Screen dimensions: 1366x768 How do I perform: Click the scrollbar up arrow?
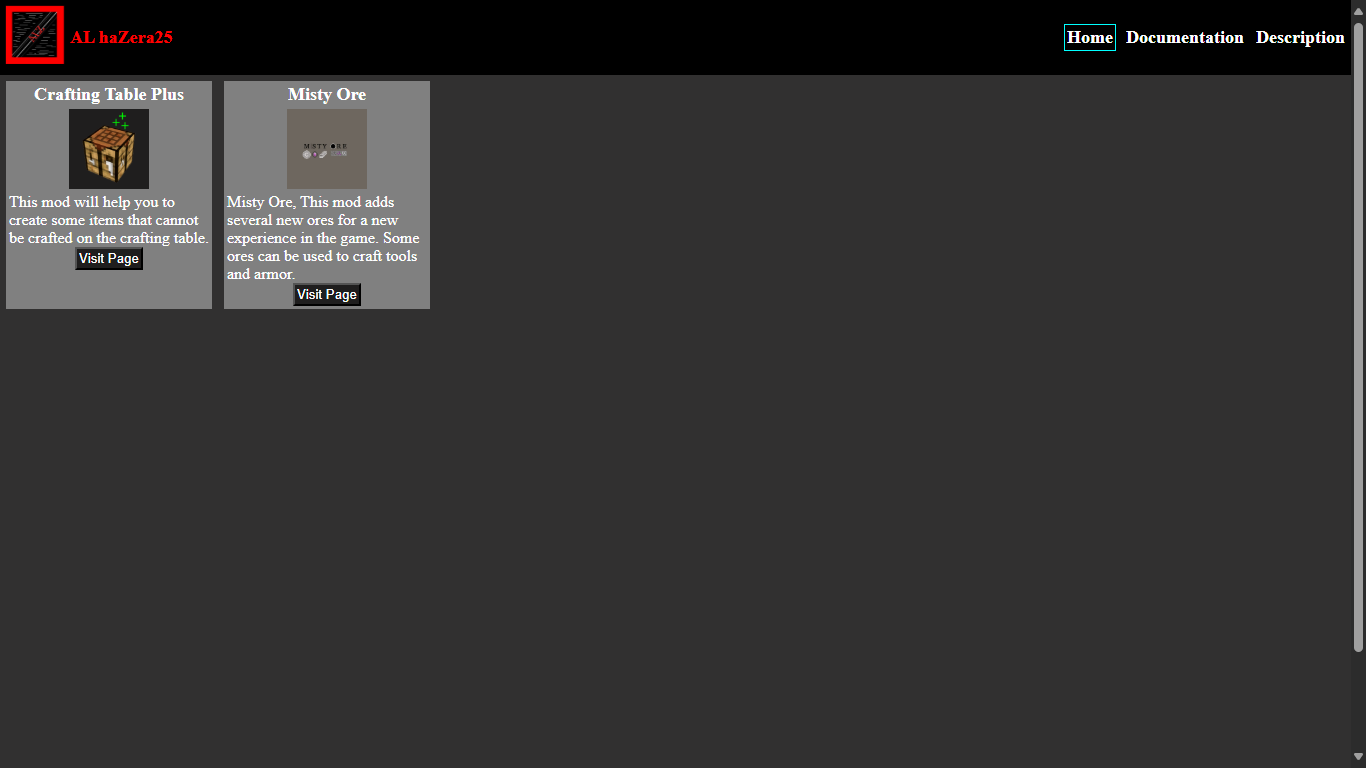pyautogui.click(x=1358, y=8)
